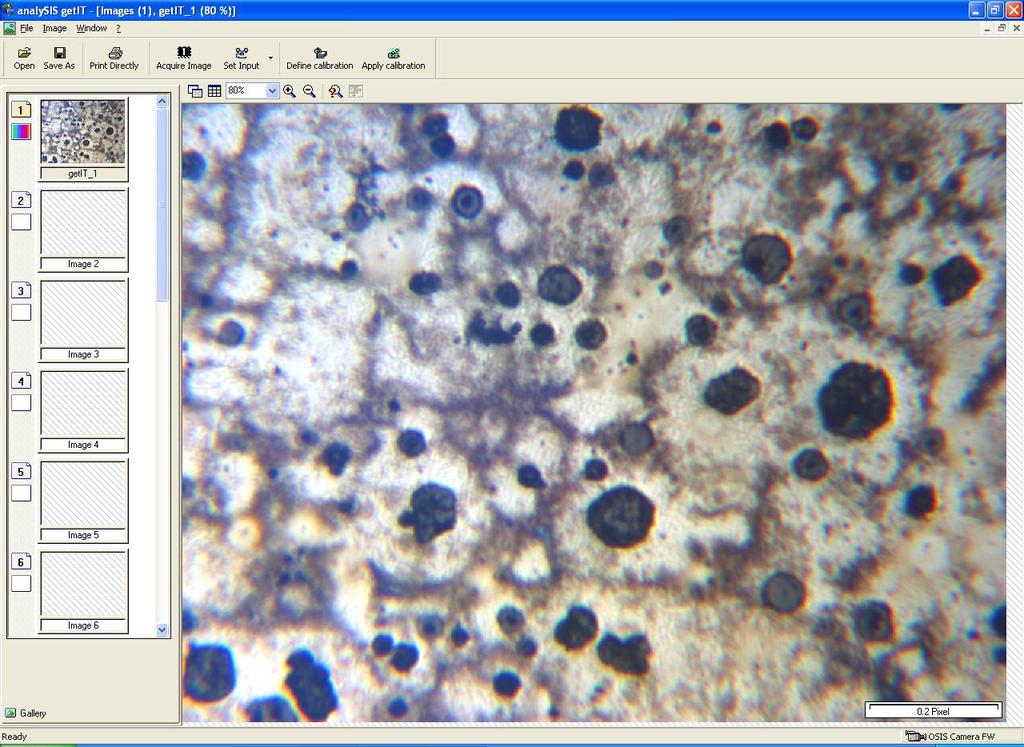Screen dimensions: 1024x747
Task: Click the Image 3 name label
Action: point(83,355)
